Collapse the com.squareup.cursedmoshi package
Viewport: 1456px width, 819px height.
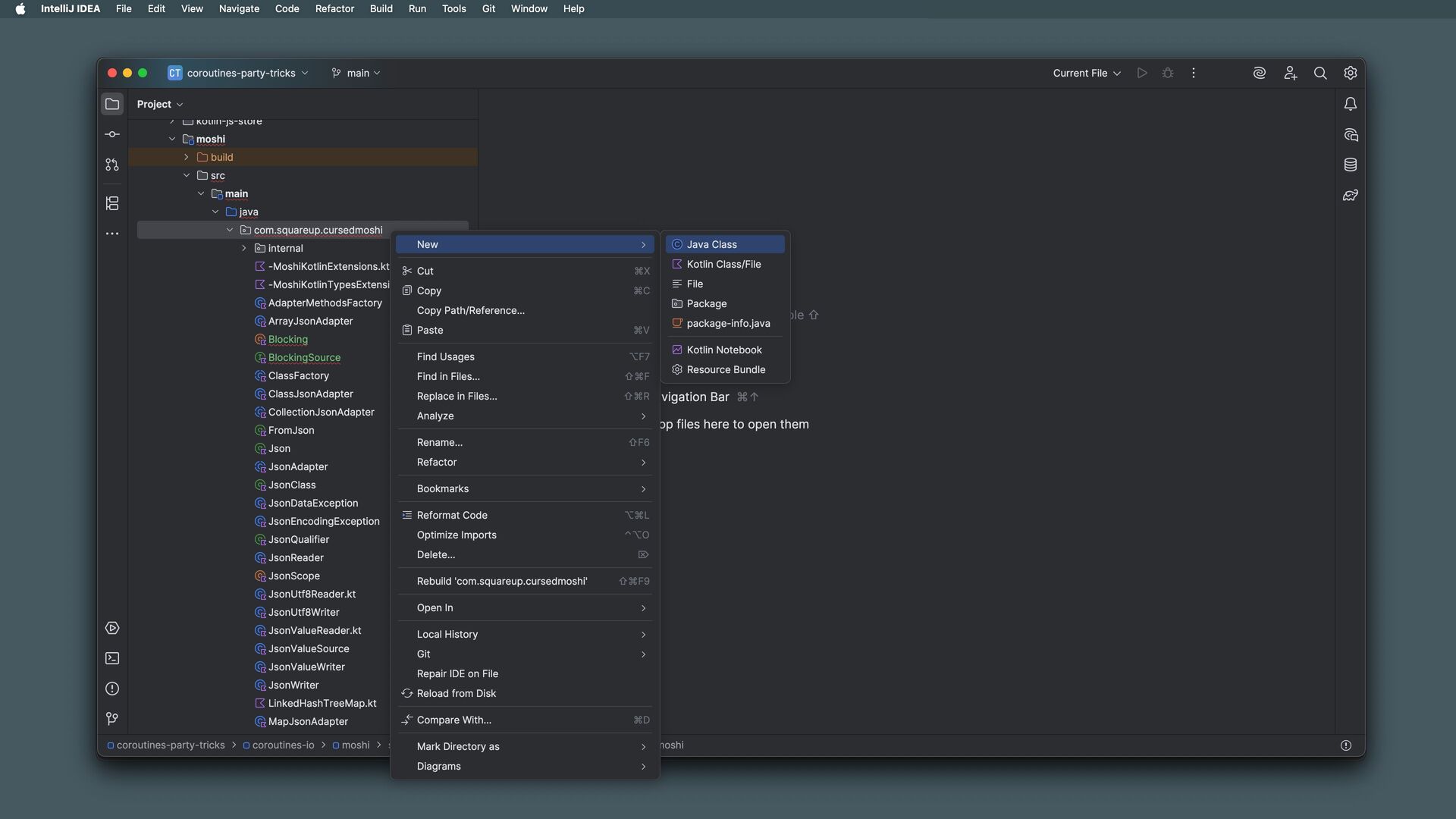click(230, 230)
